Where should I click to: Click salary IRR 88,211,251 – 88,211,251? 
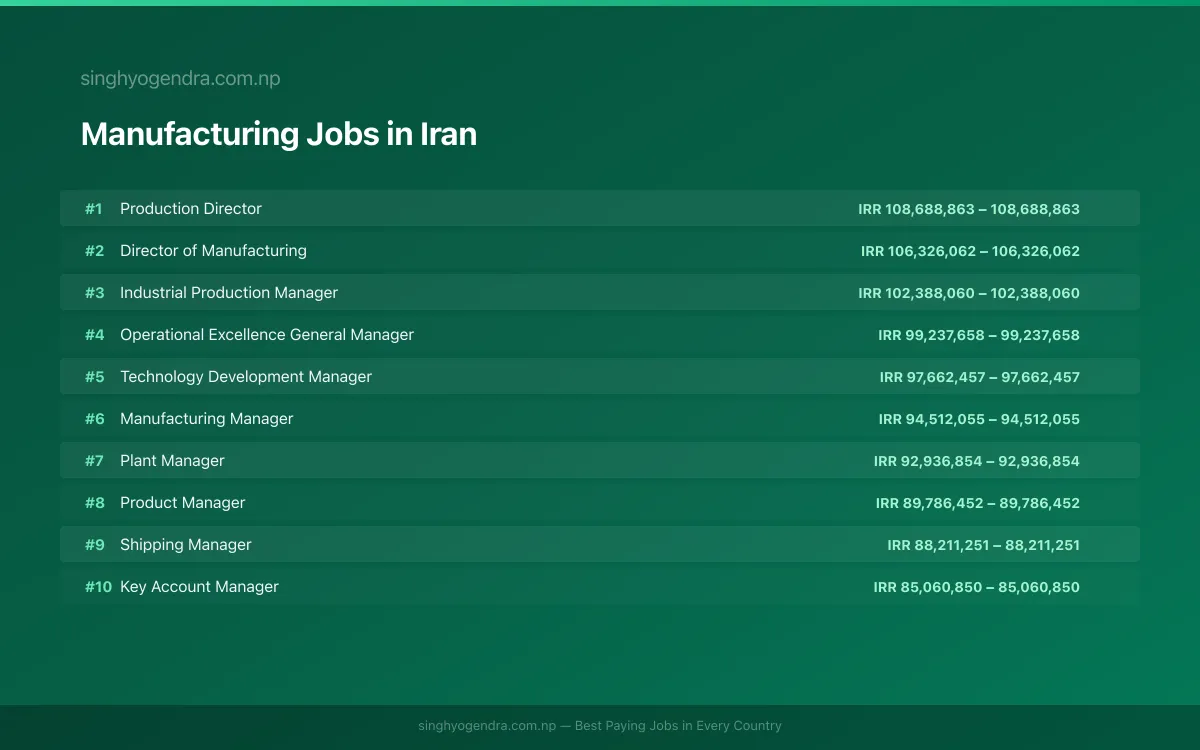click(x=984, y=545)
